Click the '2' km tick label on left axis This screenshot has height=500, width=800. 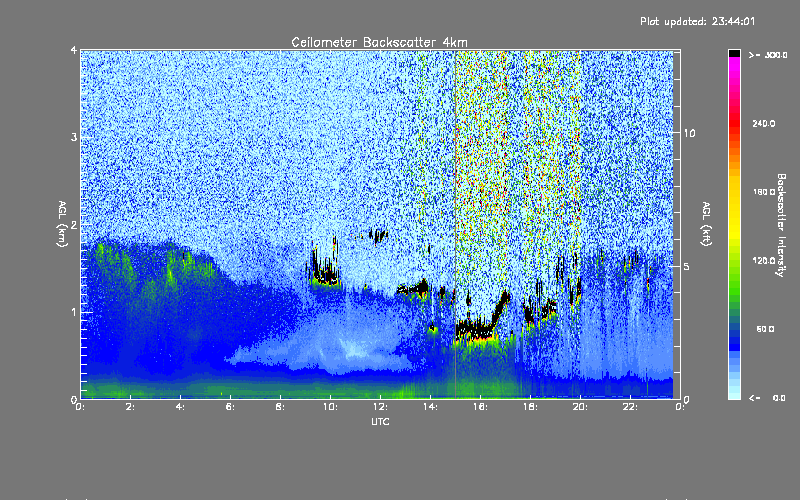pyautogui.click(x=74, y=224)
